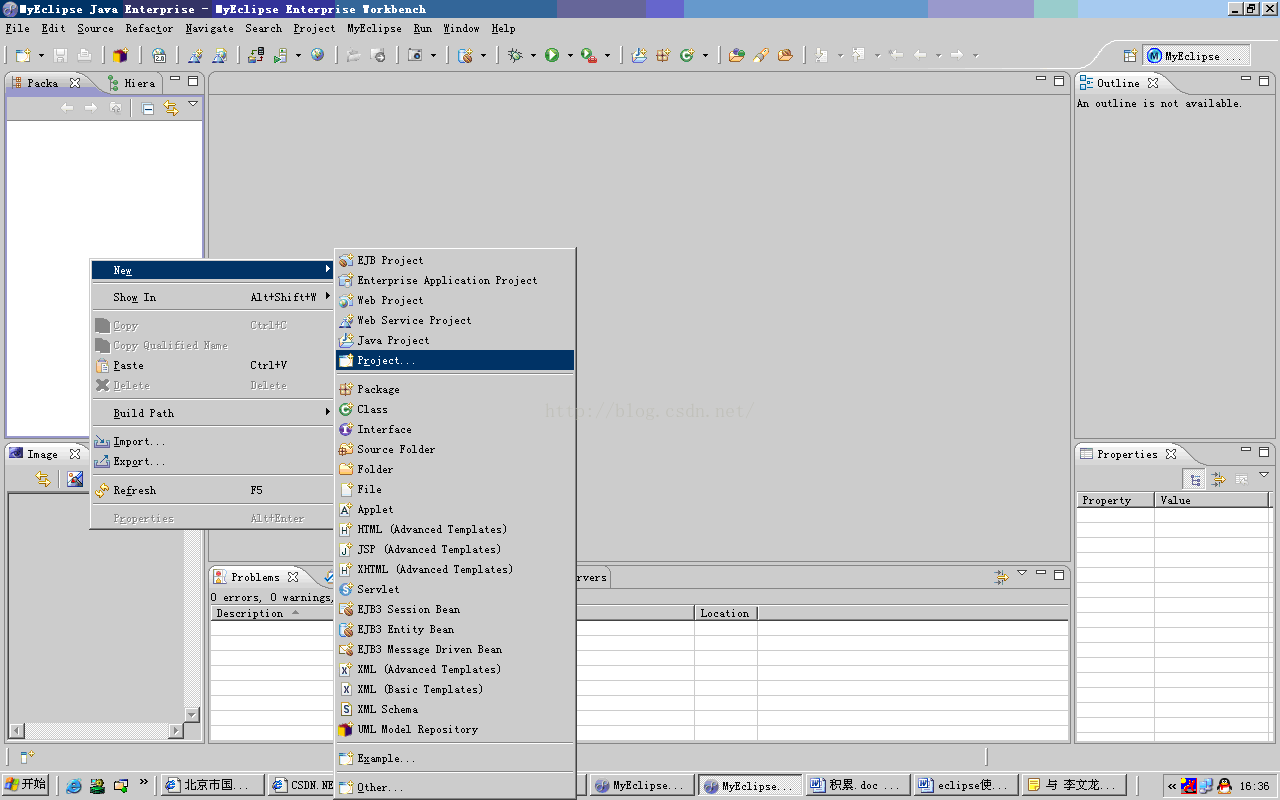Open the globe web browser toolbar icon

(317, 55)
